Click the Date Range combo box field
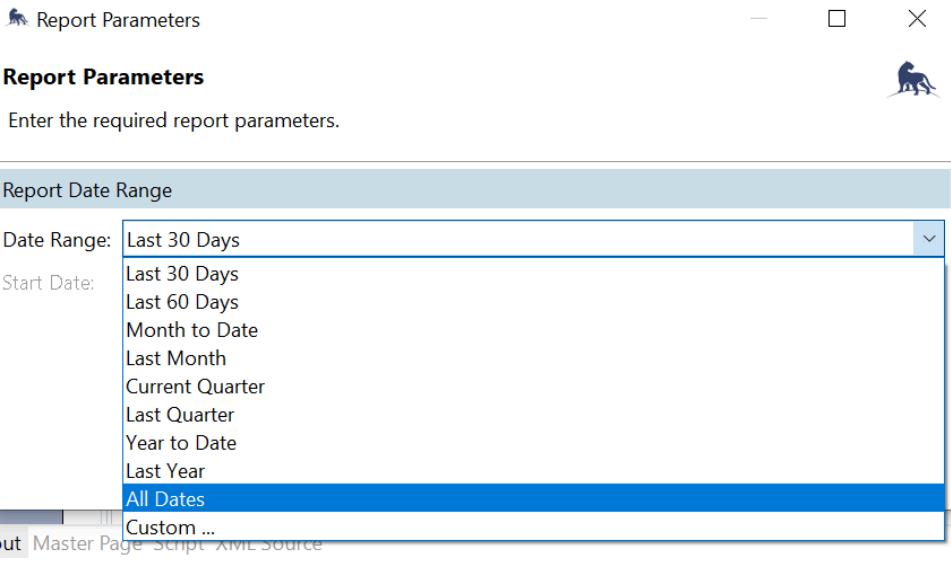Screen dimensions: 951x561 [x=518, y=240]
